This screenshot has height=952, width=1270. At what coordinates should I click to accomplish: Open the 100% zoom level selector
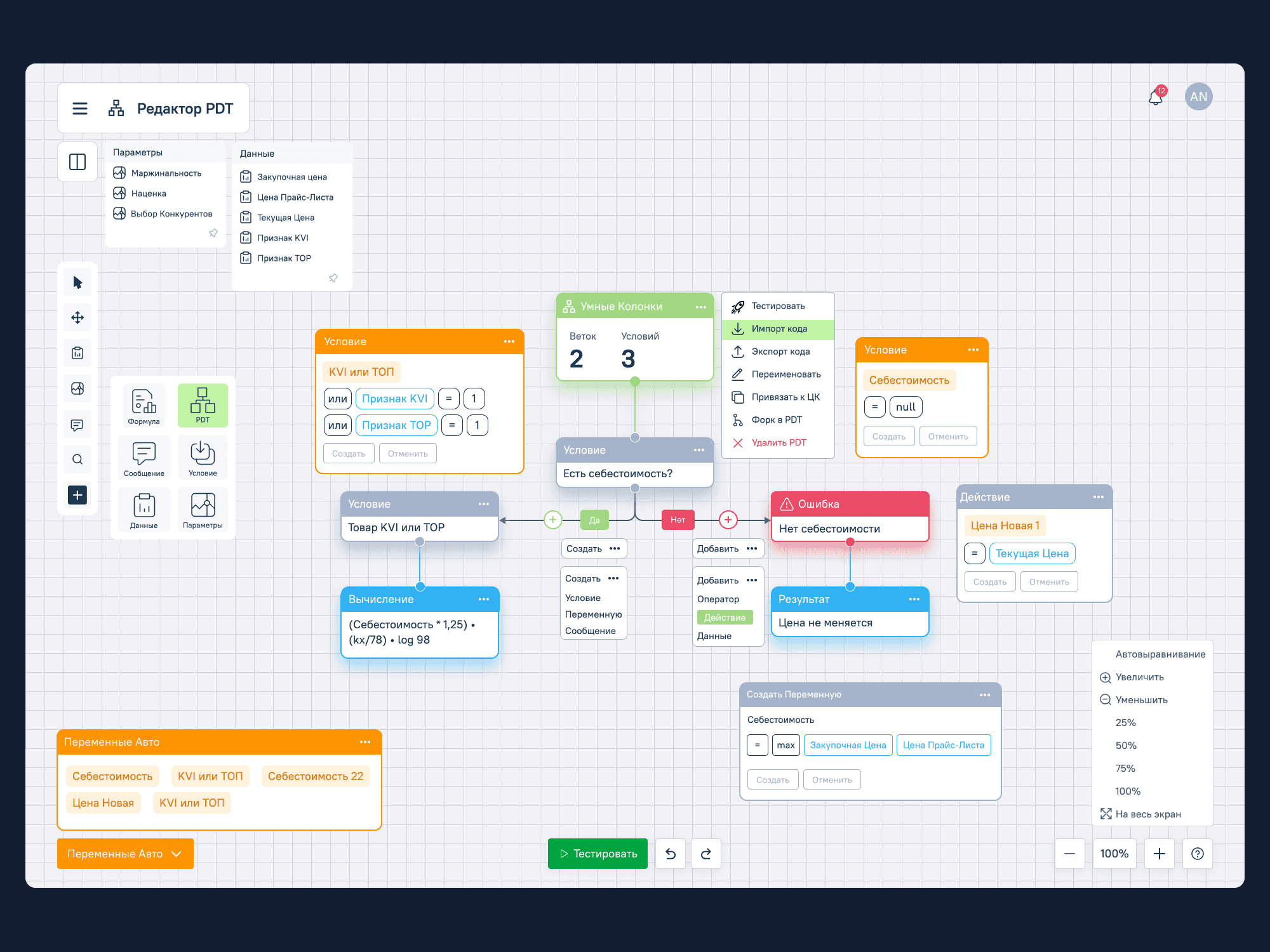click(1114, 854)
